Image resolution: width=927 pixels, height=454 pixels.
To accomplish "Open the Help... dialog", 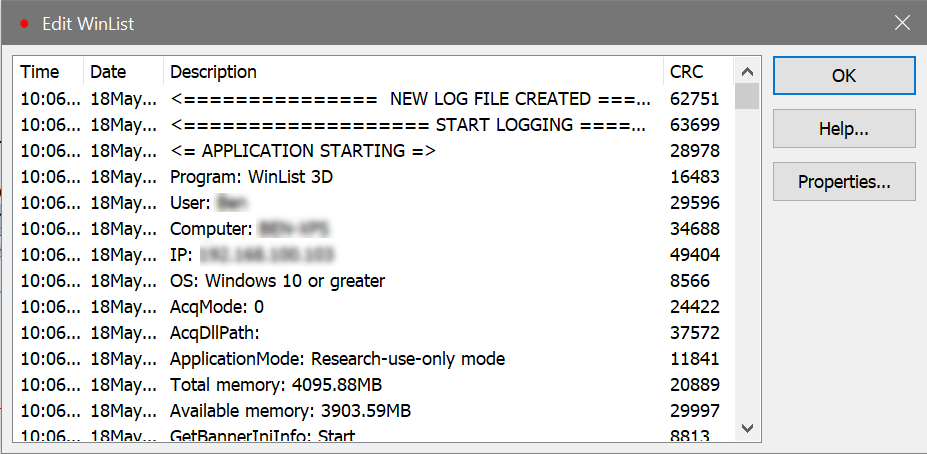I will 844,129.
